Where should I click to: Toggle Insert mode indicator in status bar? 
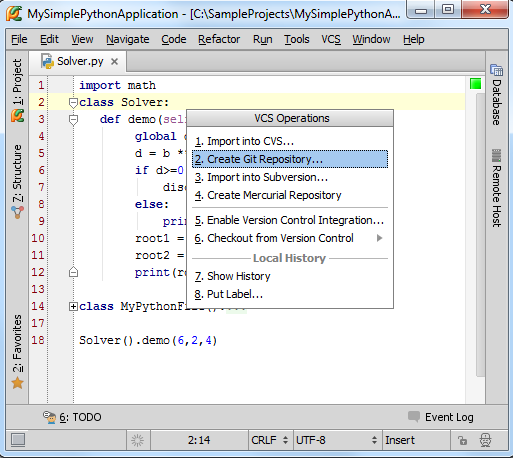click(400, 440)
